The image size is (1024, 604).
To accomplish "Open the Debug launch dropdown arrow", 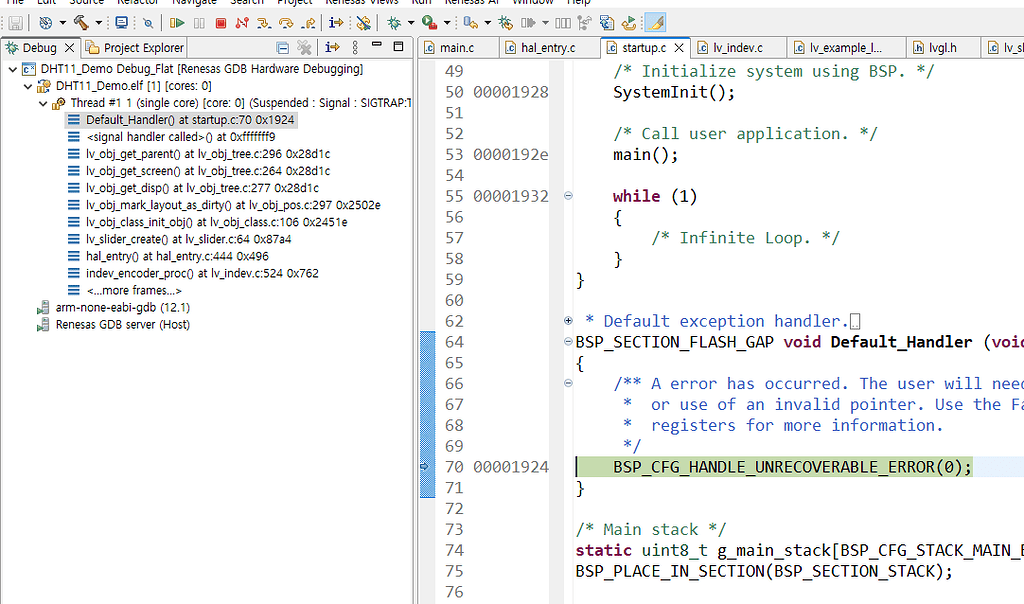I will (411, 23).
